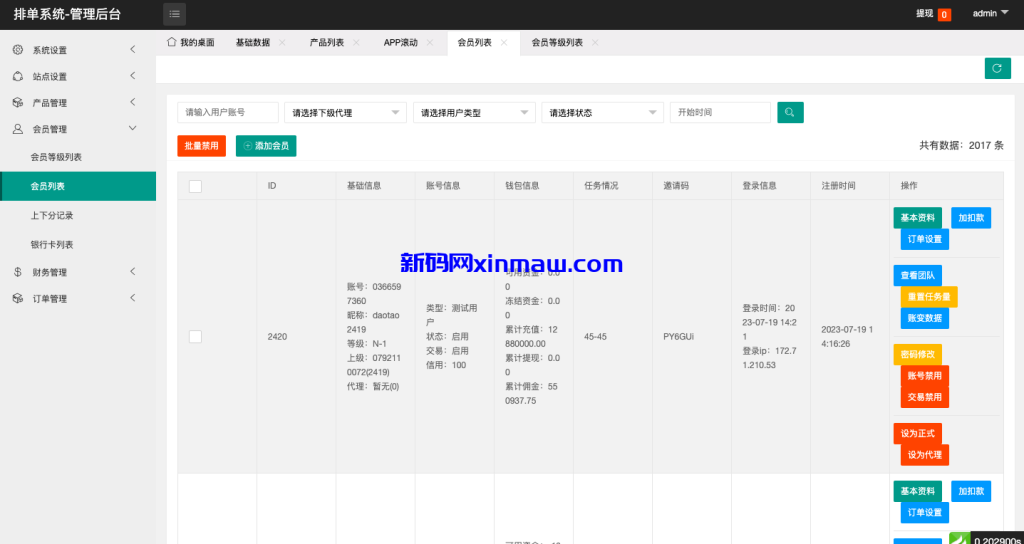Click the green refresh icon button
The height and width of the screenshot is (544, 1024).
point(997,68)
